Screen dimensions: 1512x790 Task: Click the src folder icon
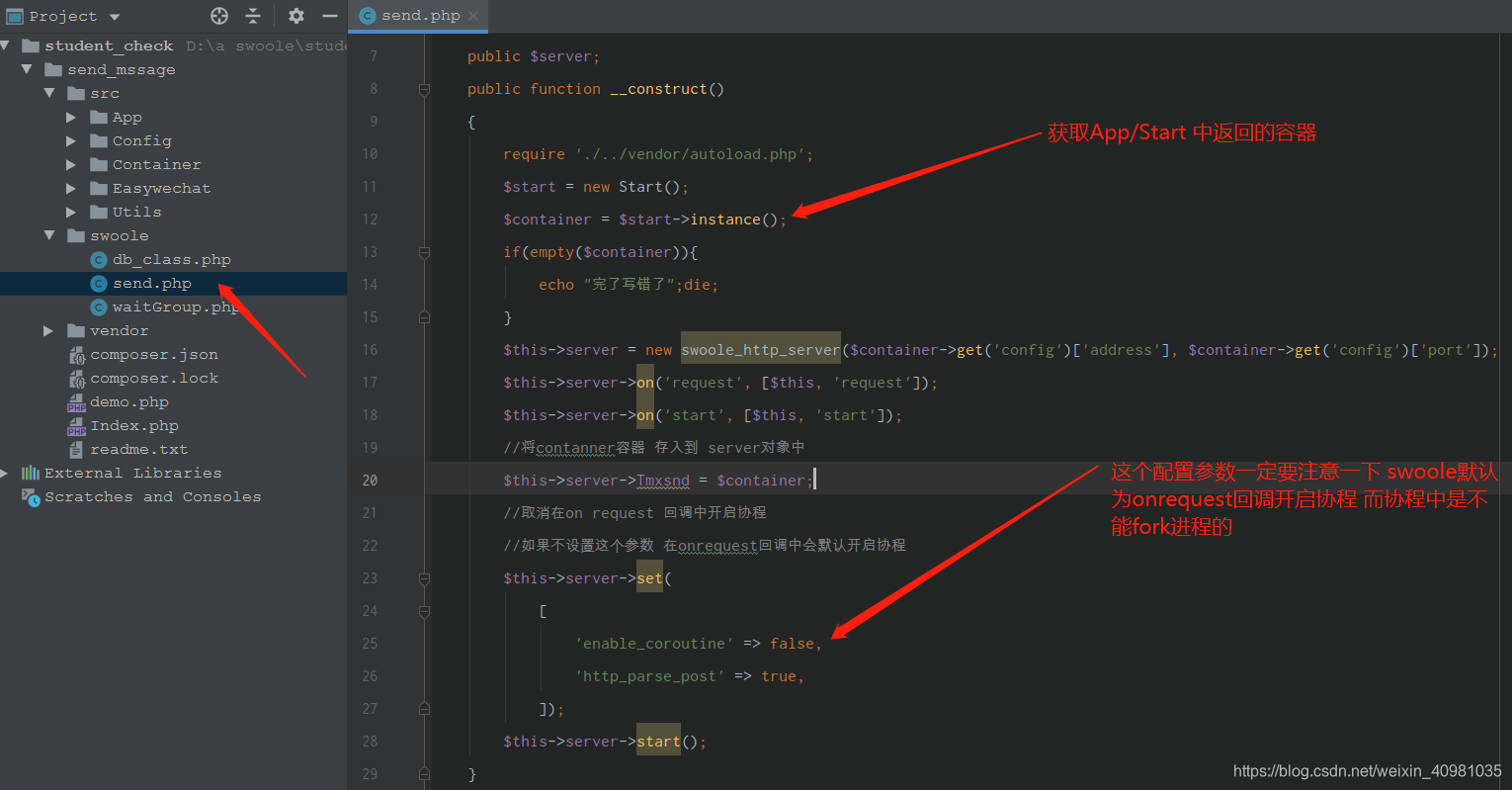(76, 93)
